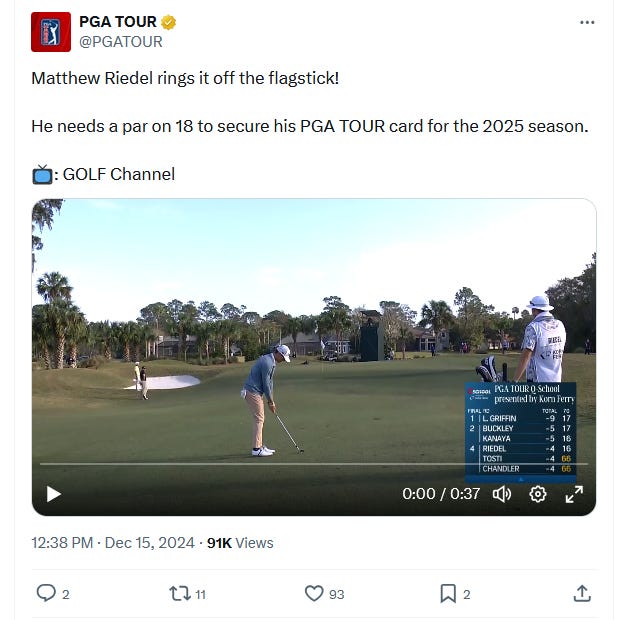
Task: Open the @PGATOUR handle
Action: (x=121, y=42)
